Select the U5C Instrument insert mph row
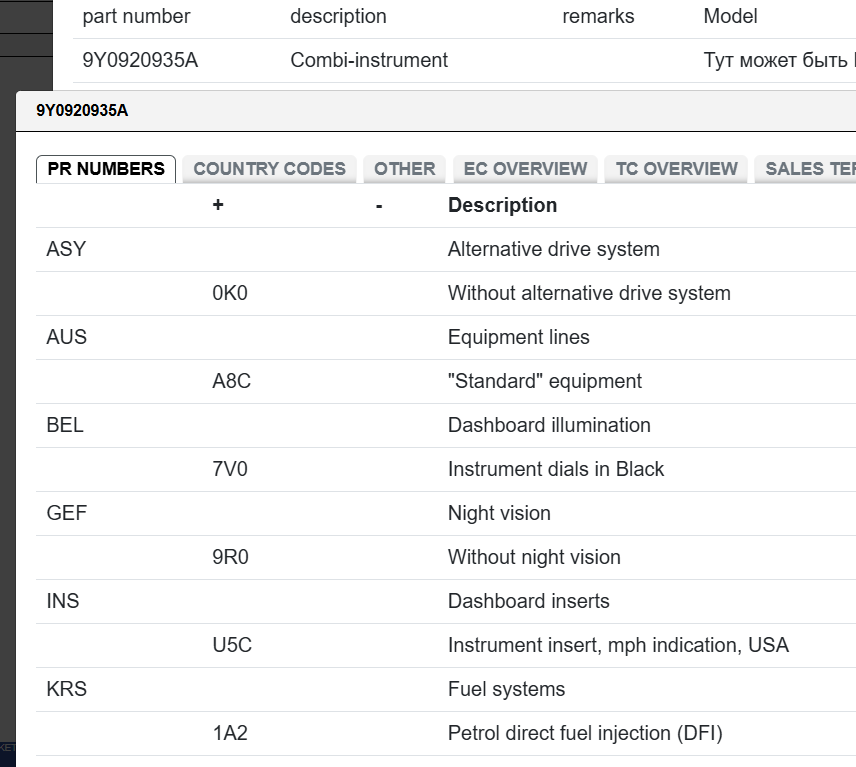The image size is (856, 767). pyautogui.click(x=617, y=645)
